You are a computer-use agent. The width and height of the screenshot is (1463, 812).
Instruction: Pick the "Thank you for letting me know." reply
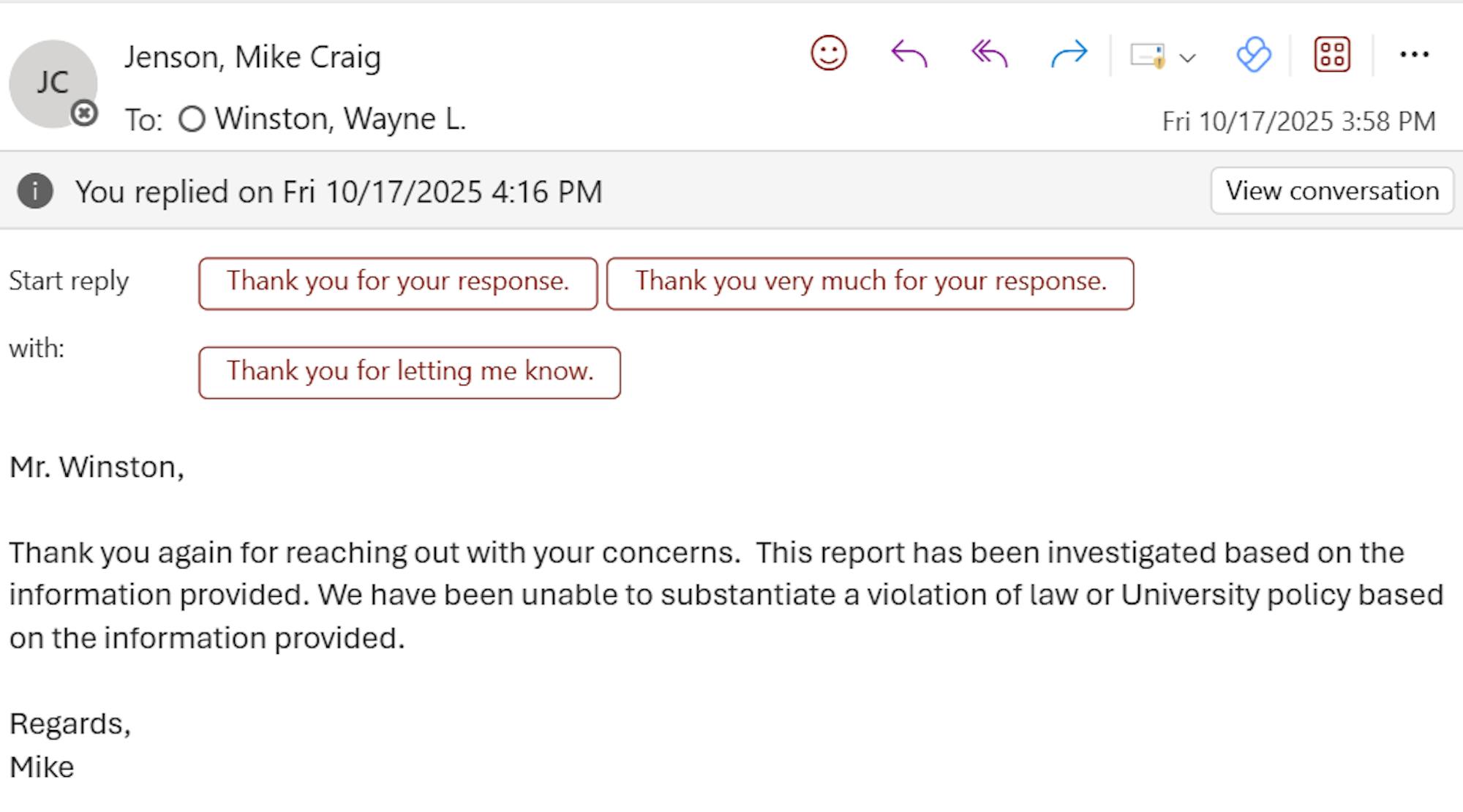pyautogui.click(x=410, y=372)
